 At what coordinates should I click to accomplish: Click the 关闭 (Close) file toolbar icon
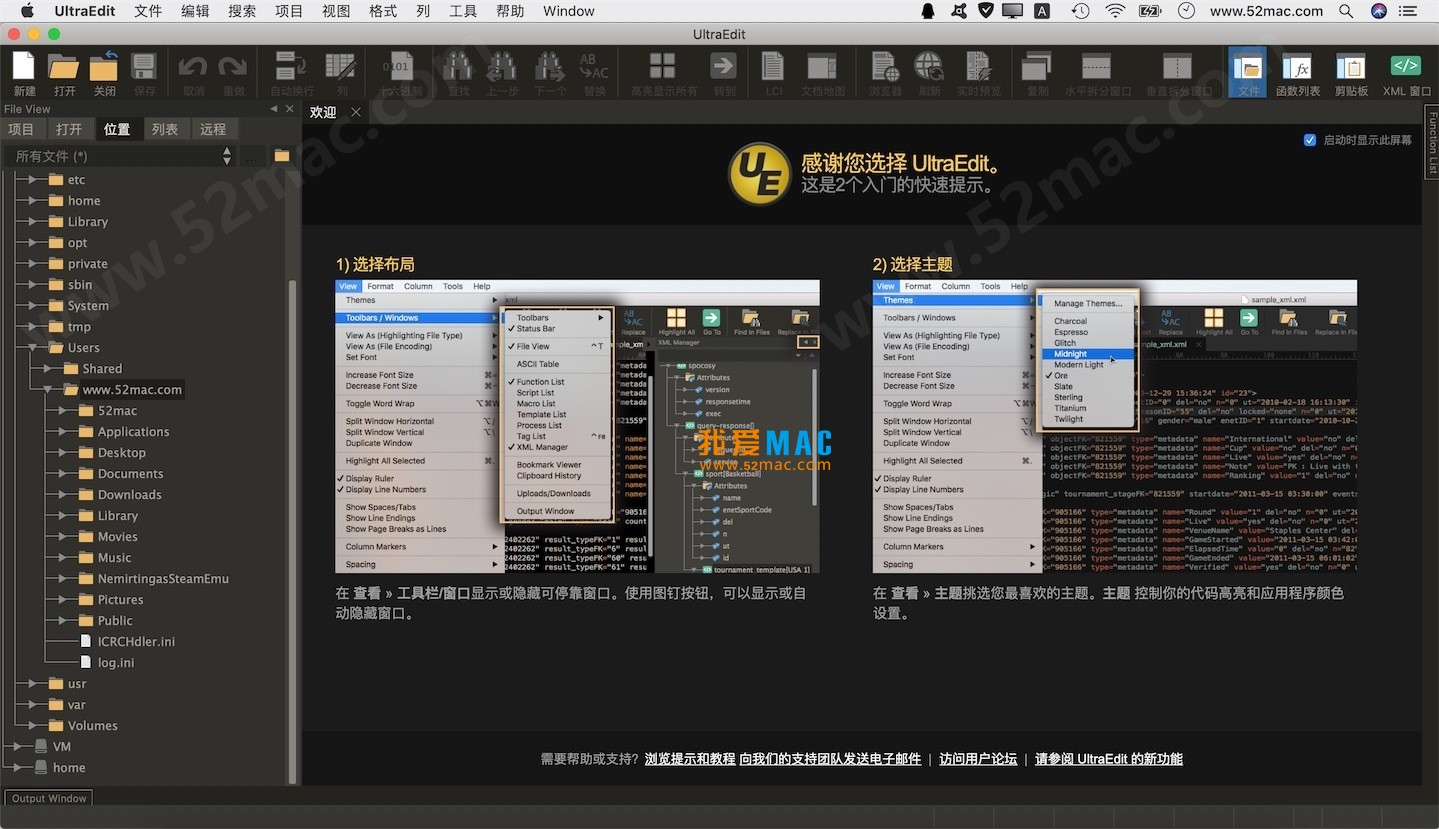point(104,67)
